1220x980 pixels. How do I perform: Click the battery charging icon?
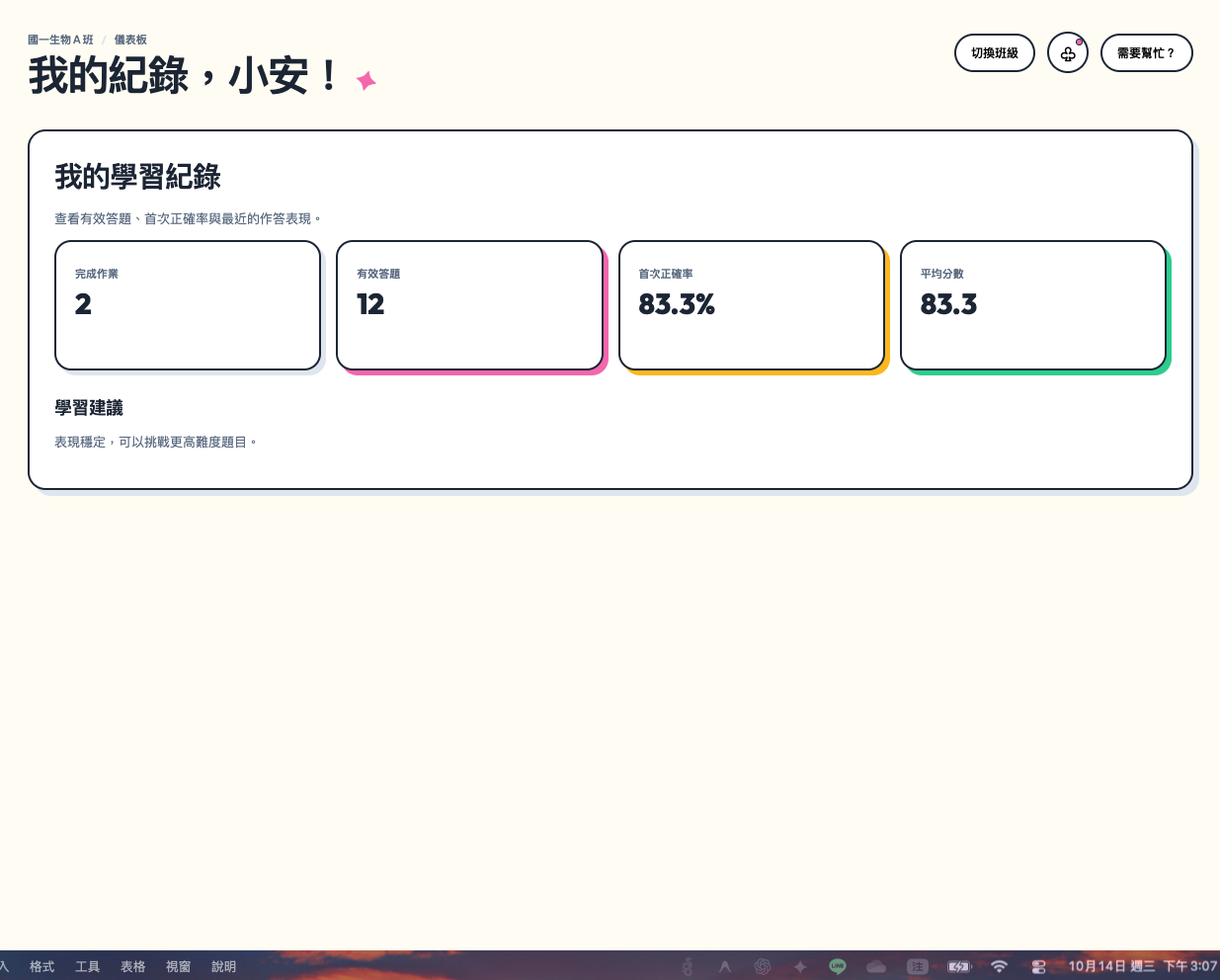[959, 966]
